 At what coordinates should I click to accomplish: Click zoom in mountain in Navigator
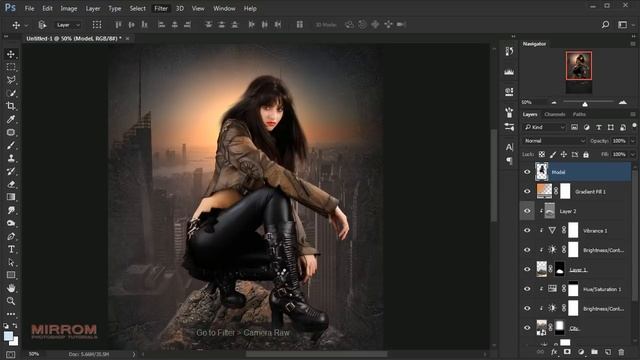pyautogui.click(x=622, y=102)
